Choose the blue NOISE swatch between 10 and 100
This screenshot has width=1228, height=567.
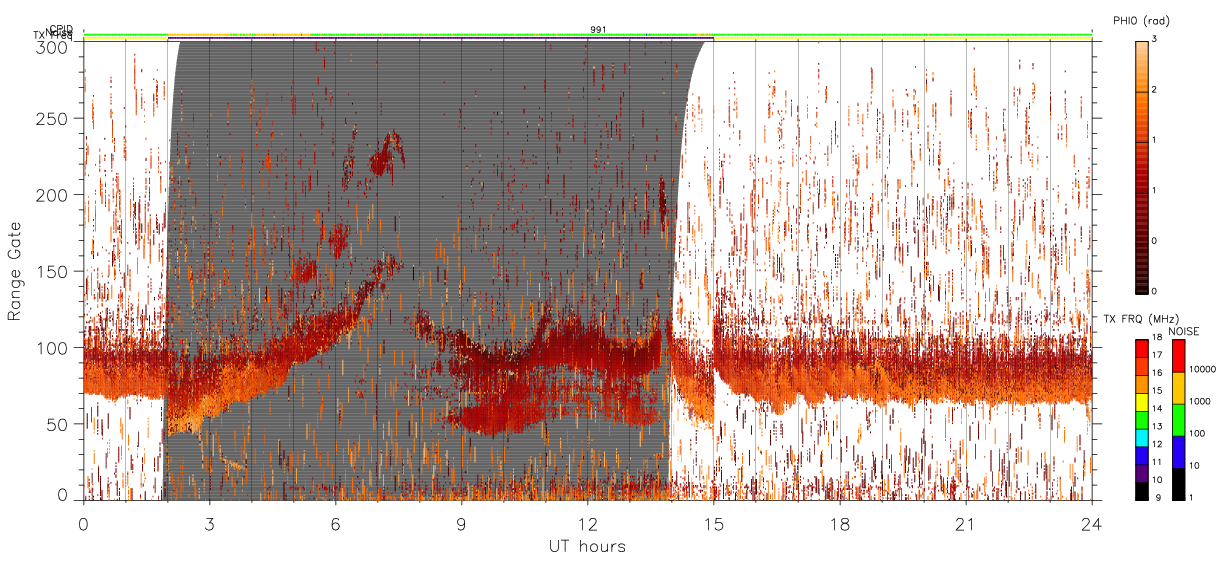[1178, 452]
